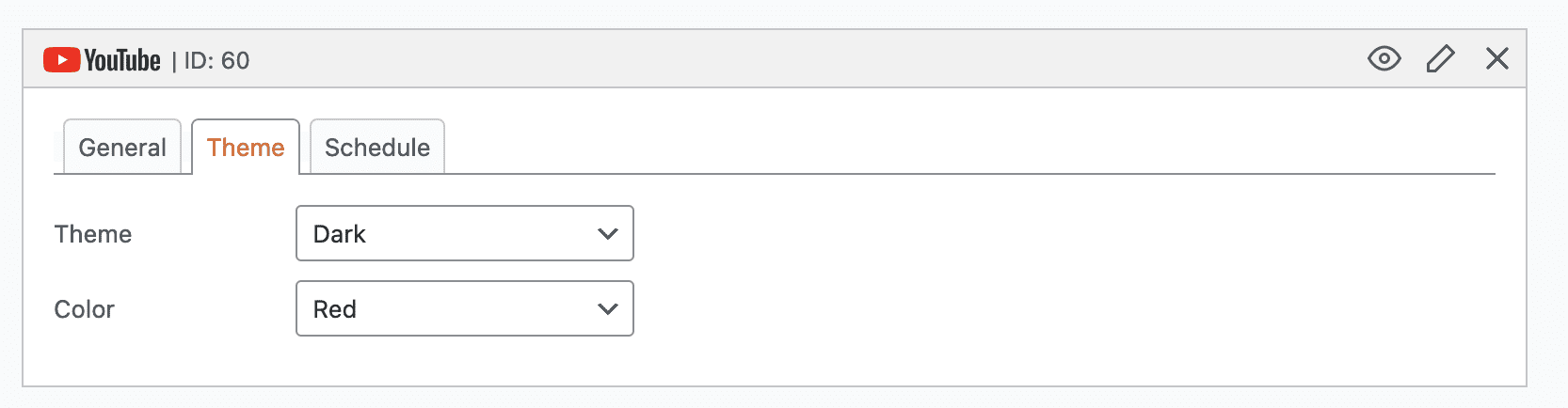Click the chevron arrow in the Color select

608,309
